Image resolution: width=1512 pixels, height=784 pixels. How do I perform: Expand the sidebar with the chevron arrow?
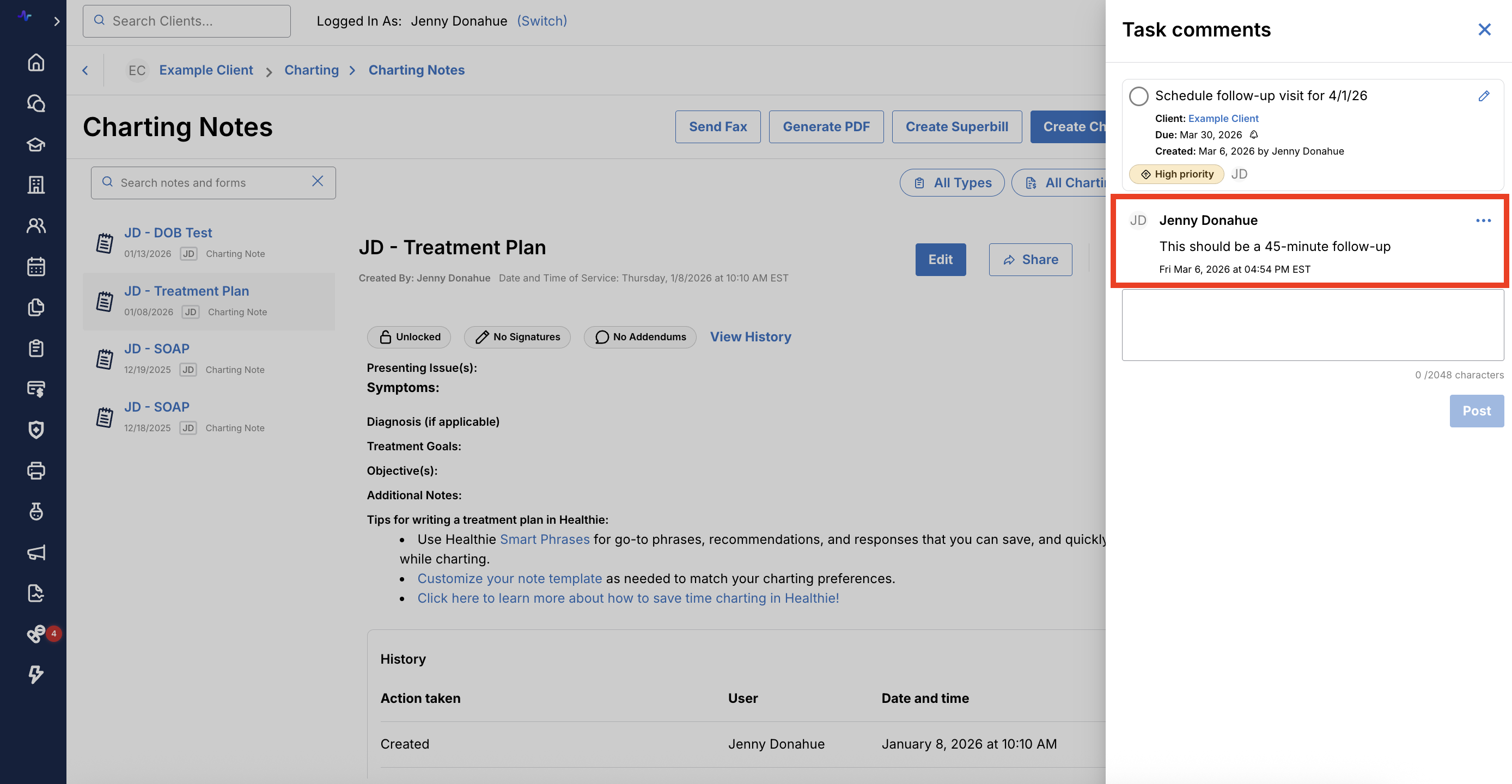[x=56, y=21]
